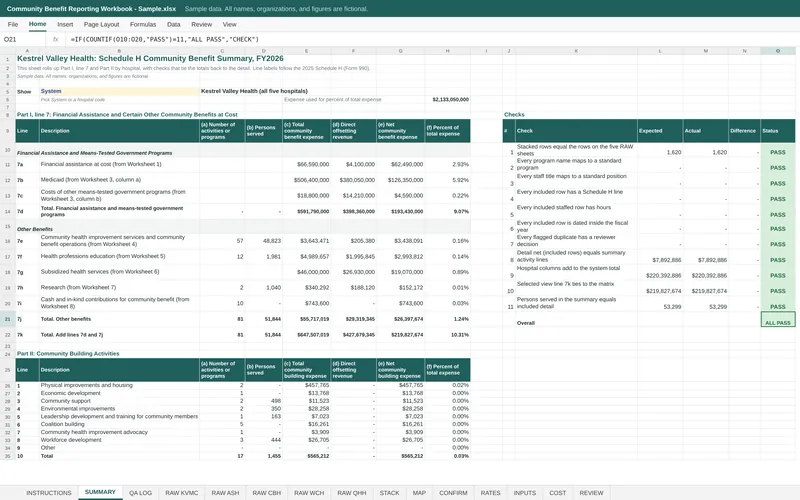This screenshot has height=500, width=800.
Task: Open the Page Layout tab
Action: [x=101, y=24]
